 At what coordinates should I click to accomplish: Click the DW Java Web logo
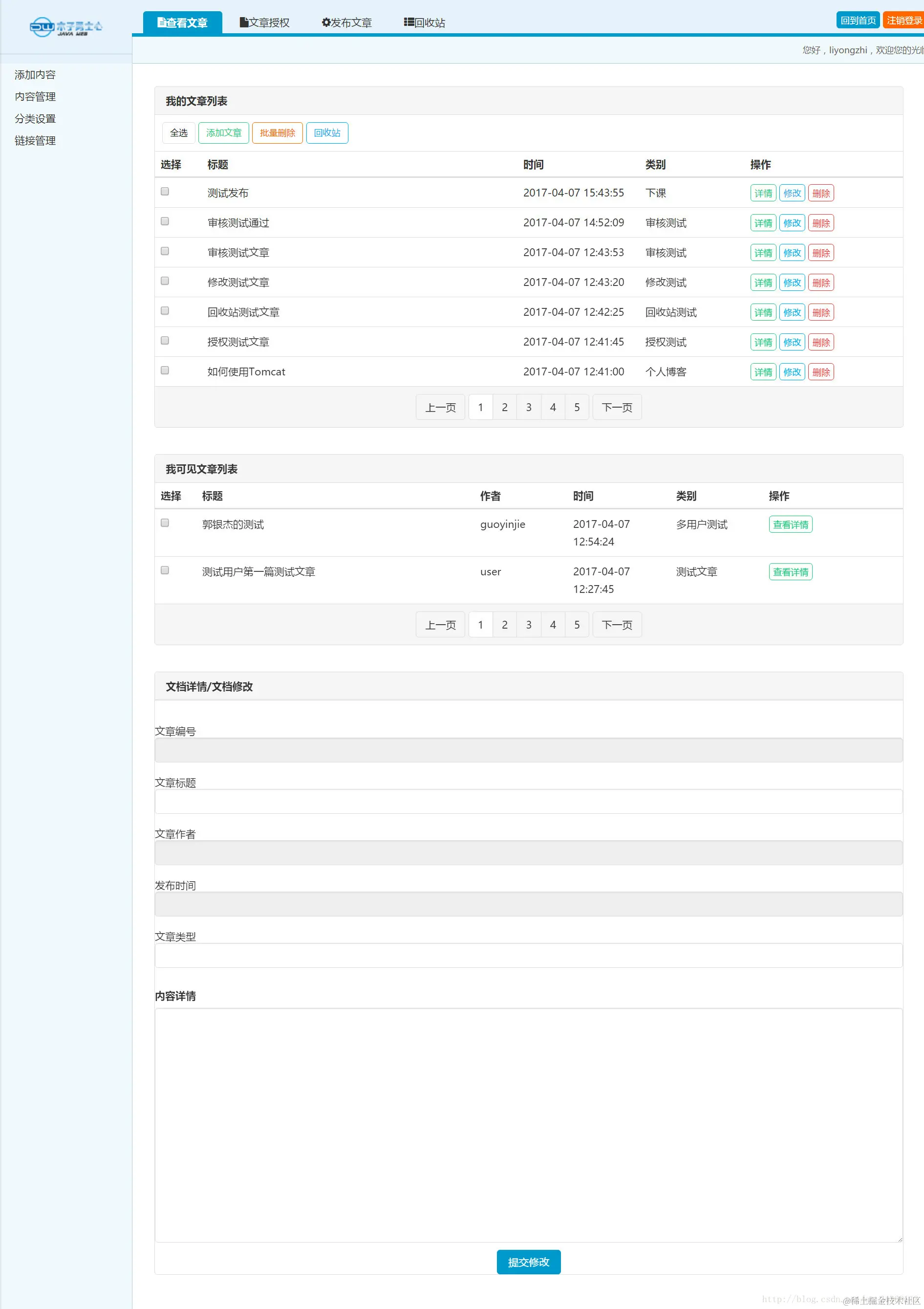click(x=66, y=27)
